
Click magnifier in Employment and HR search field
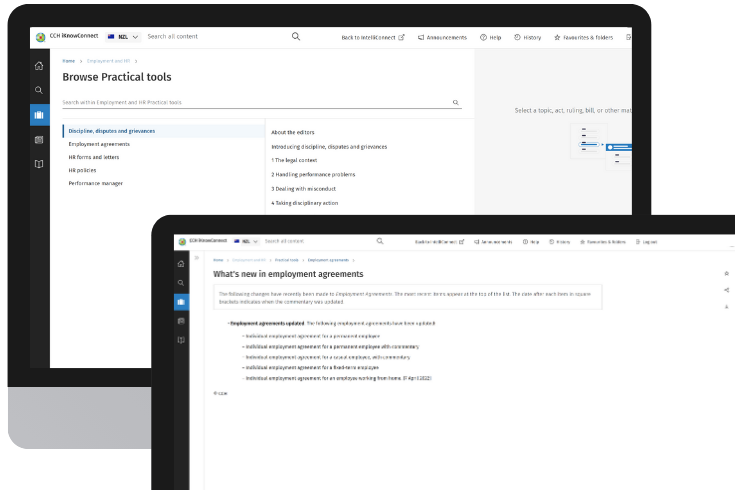coord(456,102)
